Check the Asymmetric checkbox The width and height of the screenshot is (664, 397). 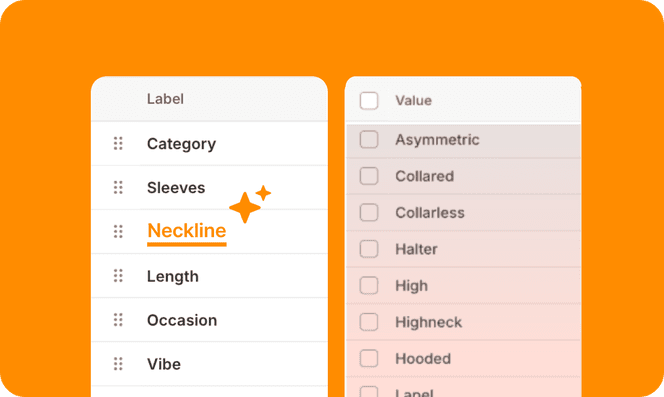pos(369,139)
